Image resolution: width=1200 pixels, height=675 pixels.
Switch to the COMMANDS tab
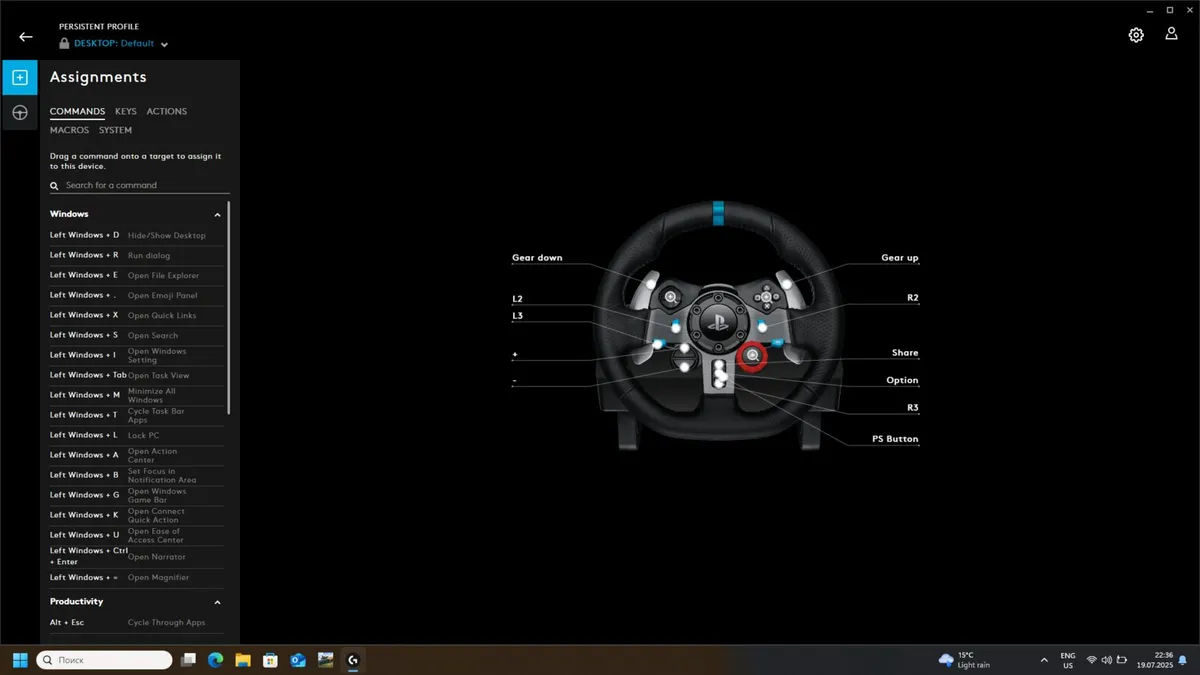tap(77, 112)
